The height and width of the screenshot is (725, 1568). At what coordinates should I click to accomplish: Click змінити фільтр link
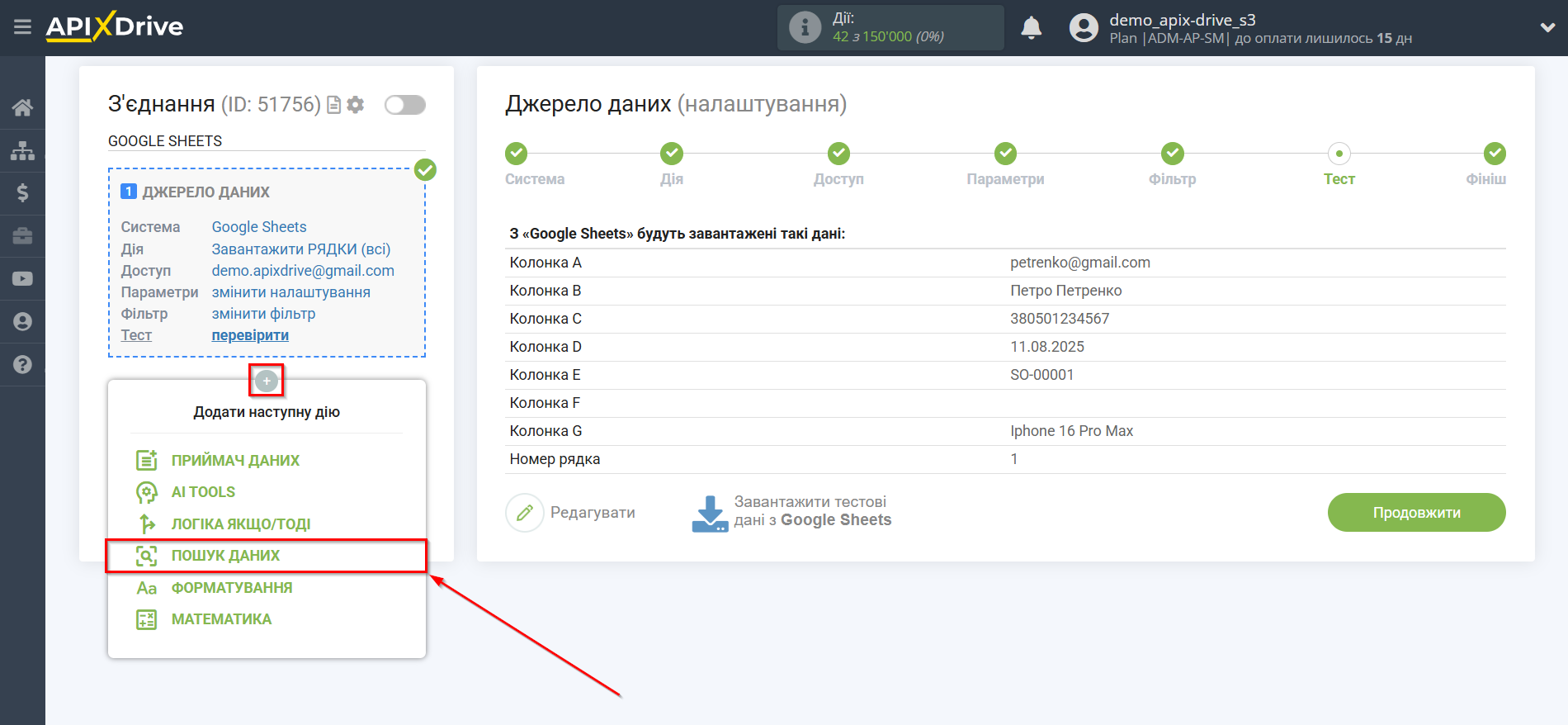tap(263, 313)
